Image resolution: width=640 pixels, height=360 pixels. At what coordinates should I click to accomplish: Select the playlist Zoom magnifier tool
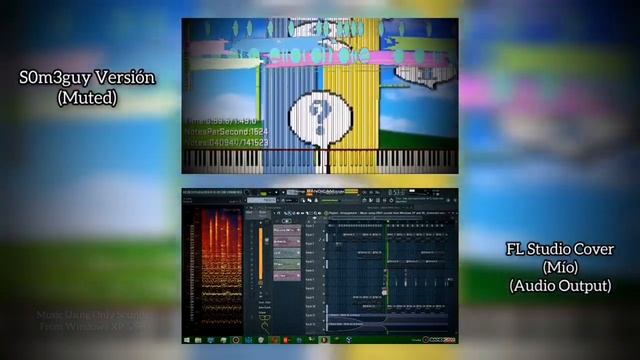point(315,213)
